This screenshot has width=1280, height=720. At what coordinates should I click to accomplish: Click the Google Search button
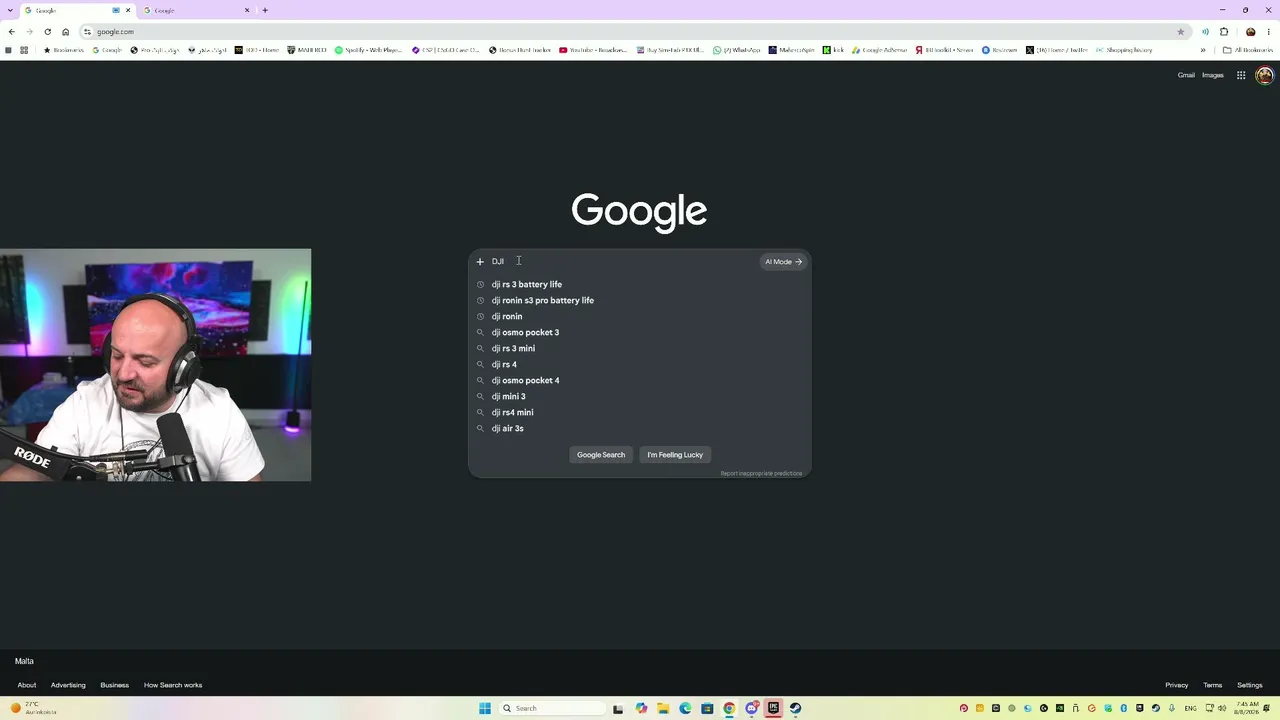pyautogui.click(x=601, y=455)
